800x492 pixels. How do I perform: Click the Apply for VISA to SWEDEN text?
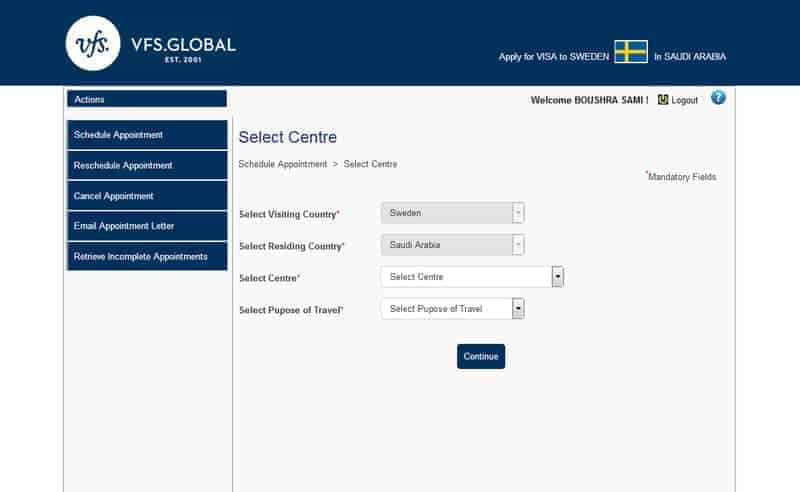click(554, 57)
